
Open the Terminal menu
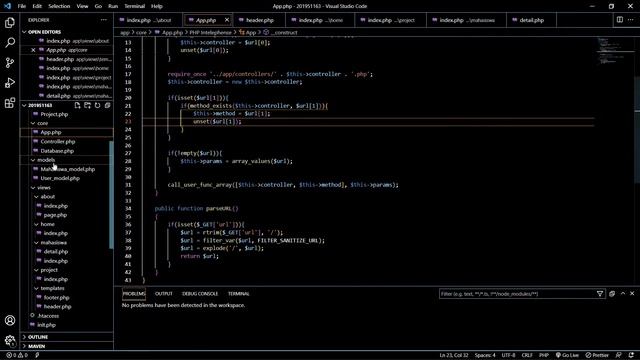pos(134,6)
